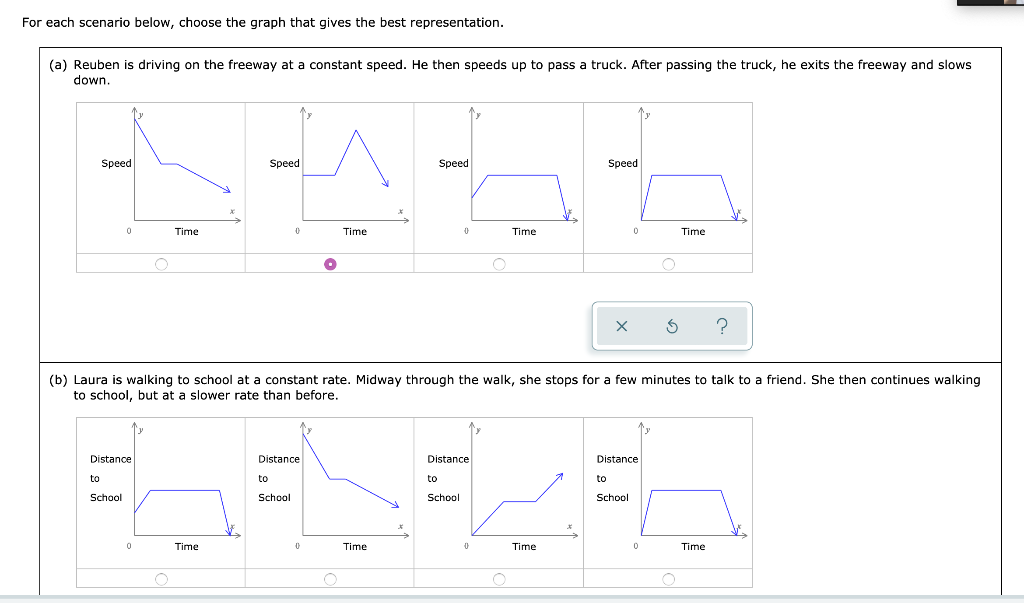Image resolution: width=1024 pixels, height=603 pixels.
Task: Select the third answer choice for part (b)
Action: point(498,578)
